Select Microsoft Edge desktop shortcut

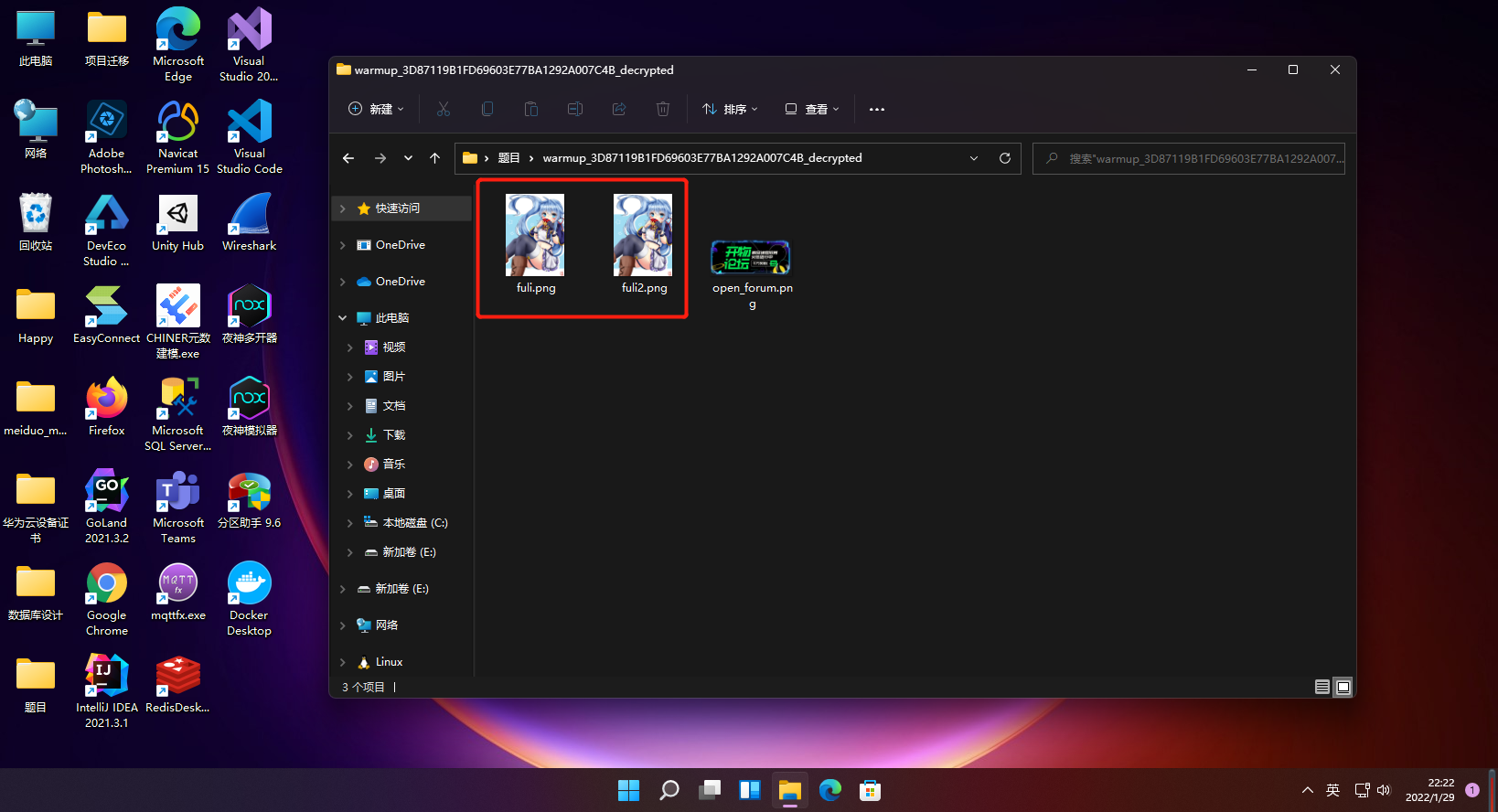tap(178, 45)
